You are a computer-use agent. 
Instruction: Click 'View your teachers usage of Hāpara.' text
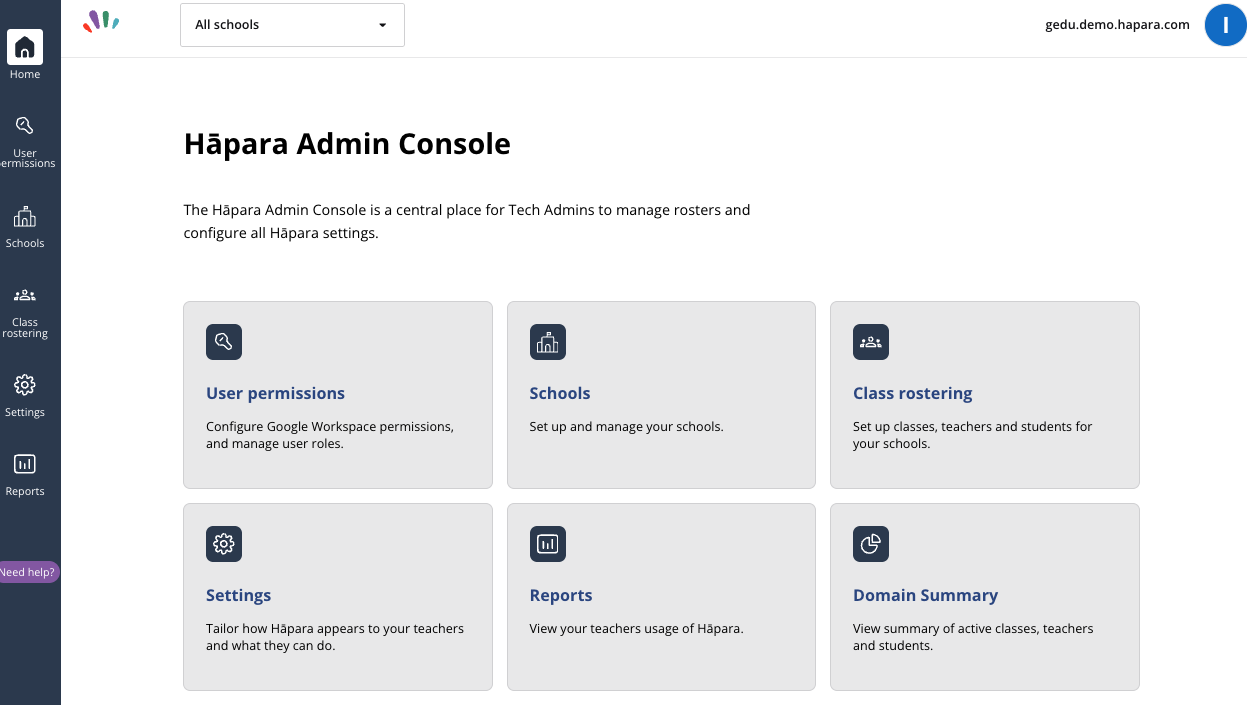pos(636,628)
